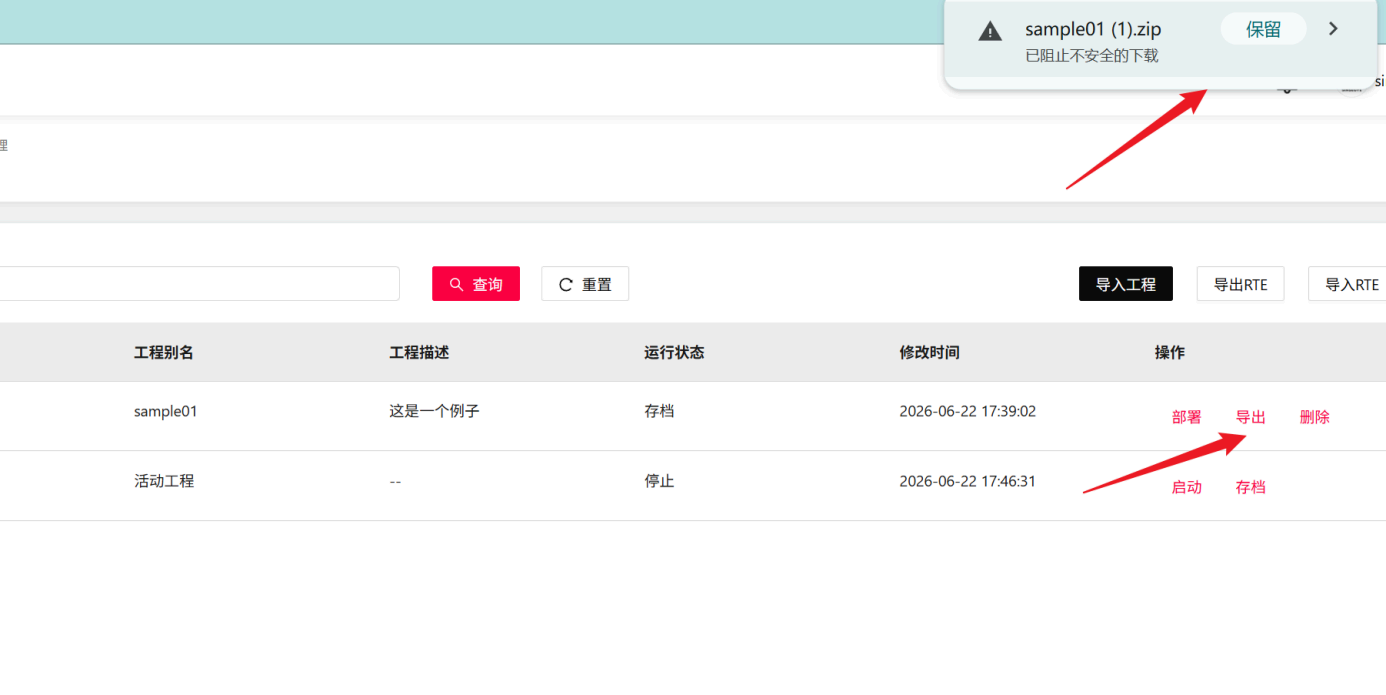Click the 重置 reset button

(x=585, y=284)
